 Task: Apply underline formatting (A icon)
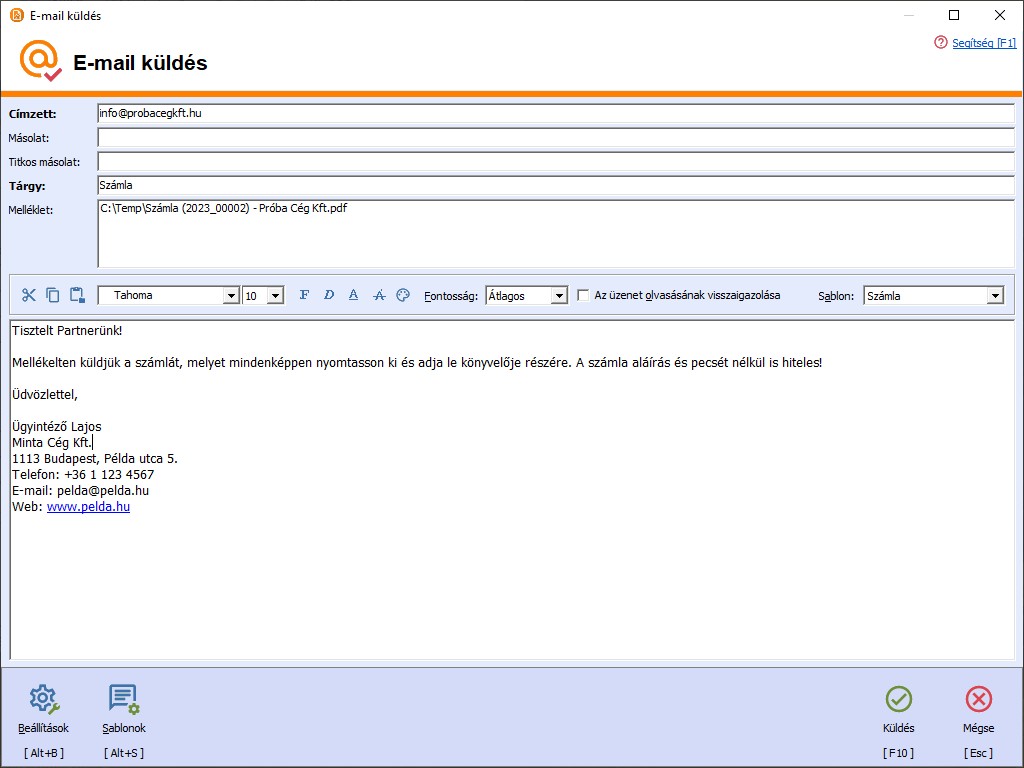point(353,295)
